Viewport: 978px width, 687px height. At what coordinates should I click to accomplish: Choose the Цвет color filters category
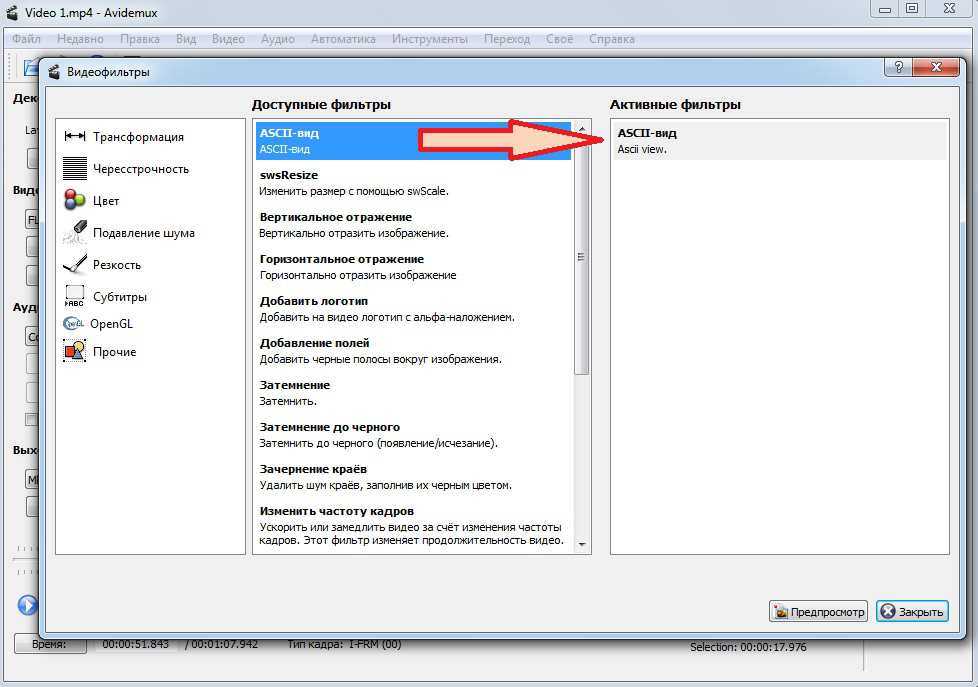[105, 201]
